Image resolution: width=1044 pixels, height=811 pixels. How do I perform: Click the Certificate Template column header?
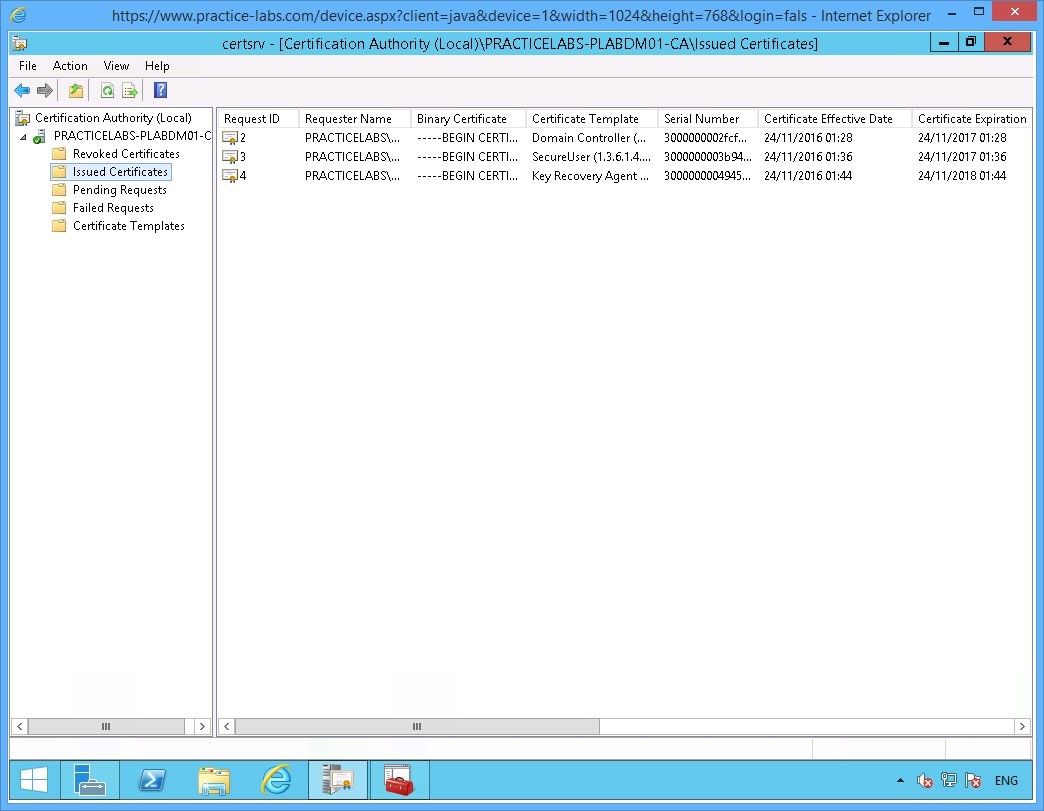[588, 118]
